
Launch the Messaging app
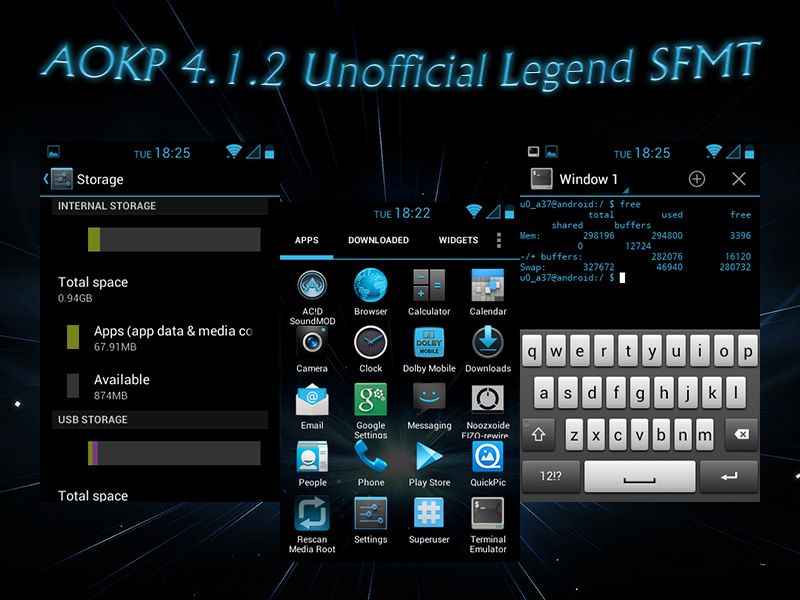click(429, 407)
